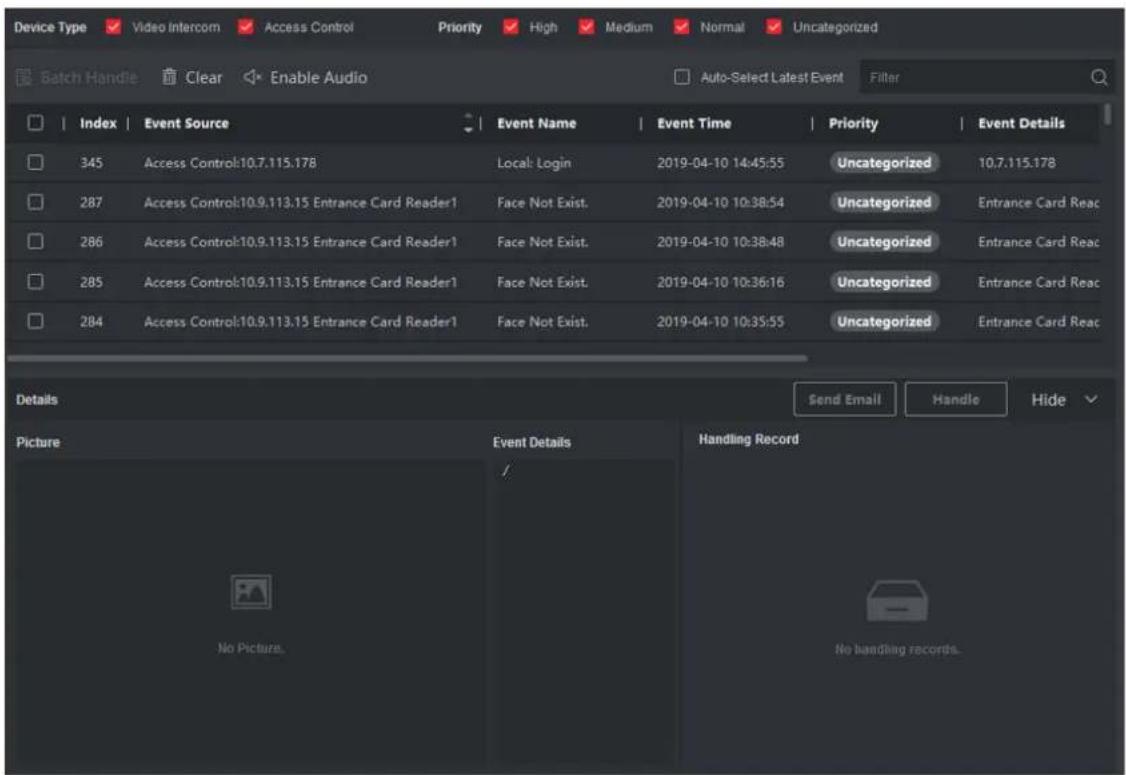Screen dimensions: 1126x775
Task: Click the Uncategorized badge in row 284
Action: [x=884, y=322]
